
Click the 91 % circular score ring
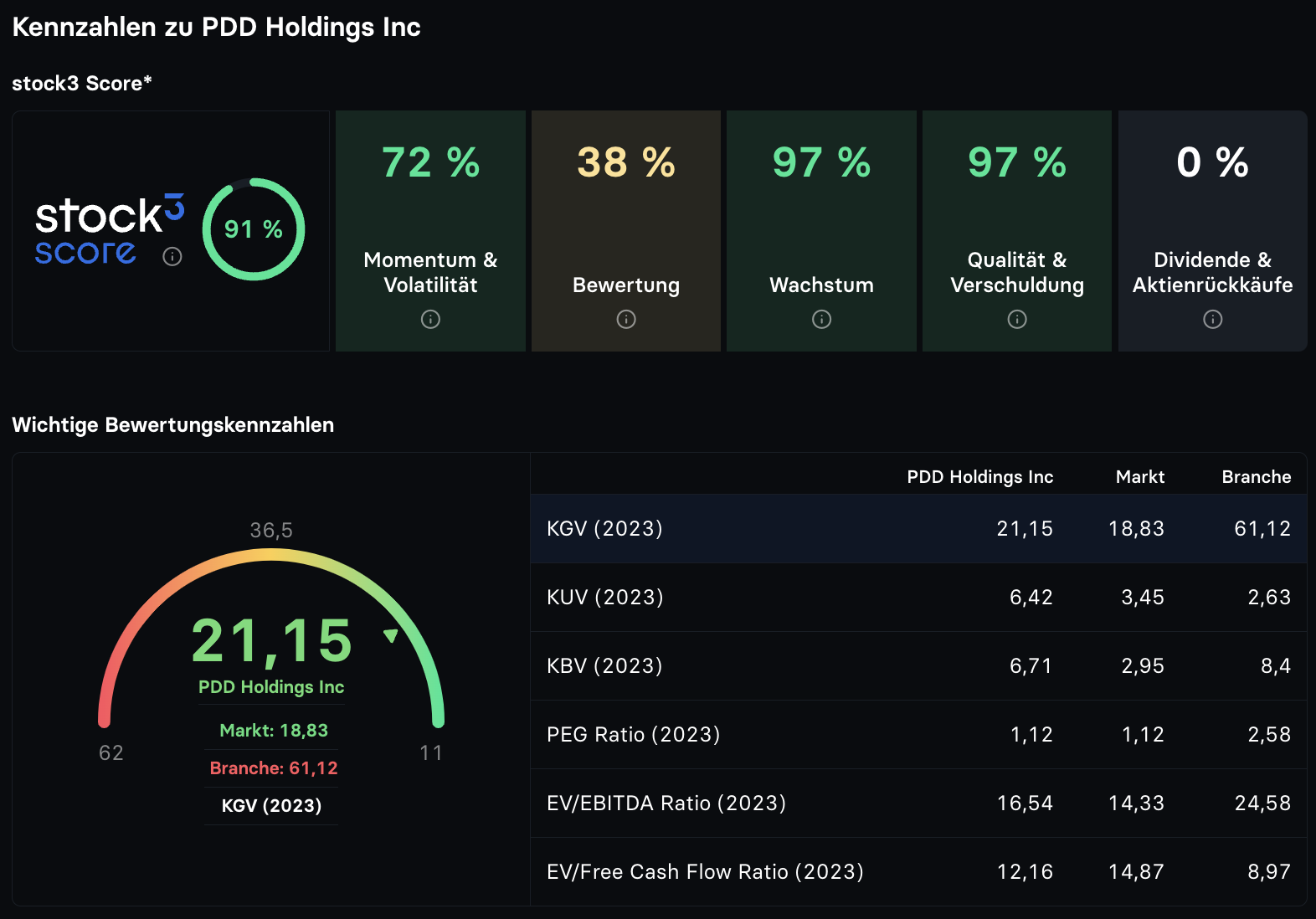point(254,229)
